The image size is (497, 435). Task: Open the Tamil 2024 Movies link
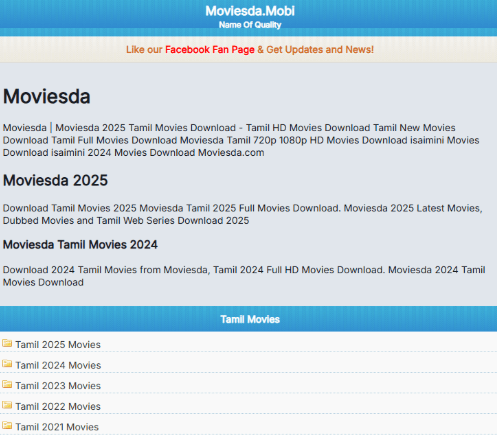(x=58, y=365)
